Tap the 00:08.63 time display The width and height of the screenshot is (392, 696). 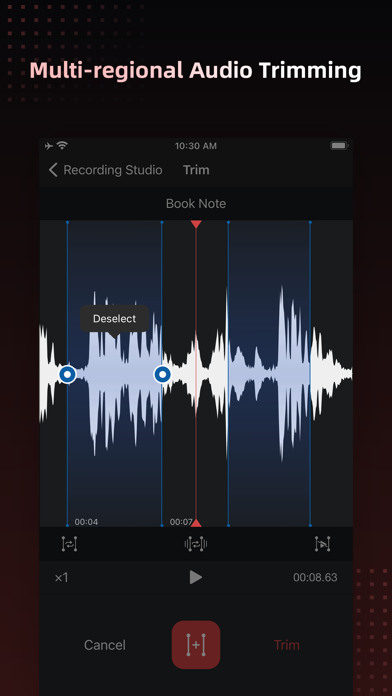pyautogui.click(x=315, y=577)
